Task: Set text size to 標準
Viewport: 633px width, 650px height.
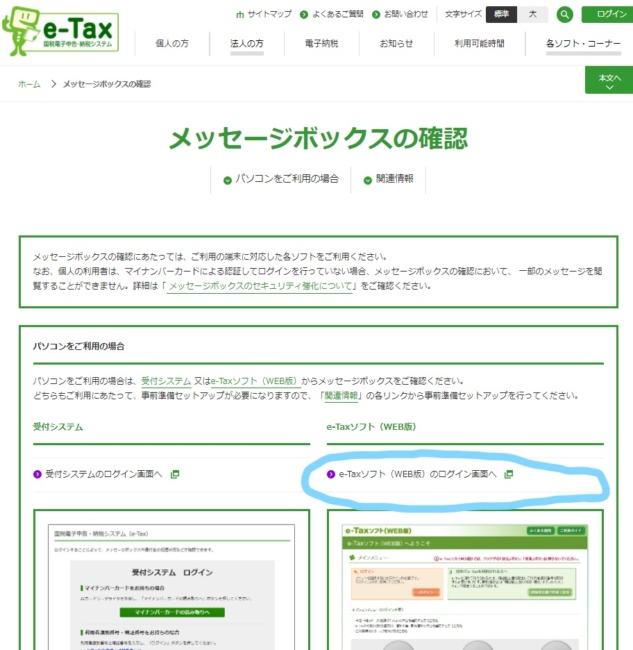Action: 501,15
